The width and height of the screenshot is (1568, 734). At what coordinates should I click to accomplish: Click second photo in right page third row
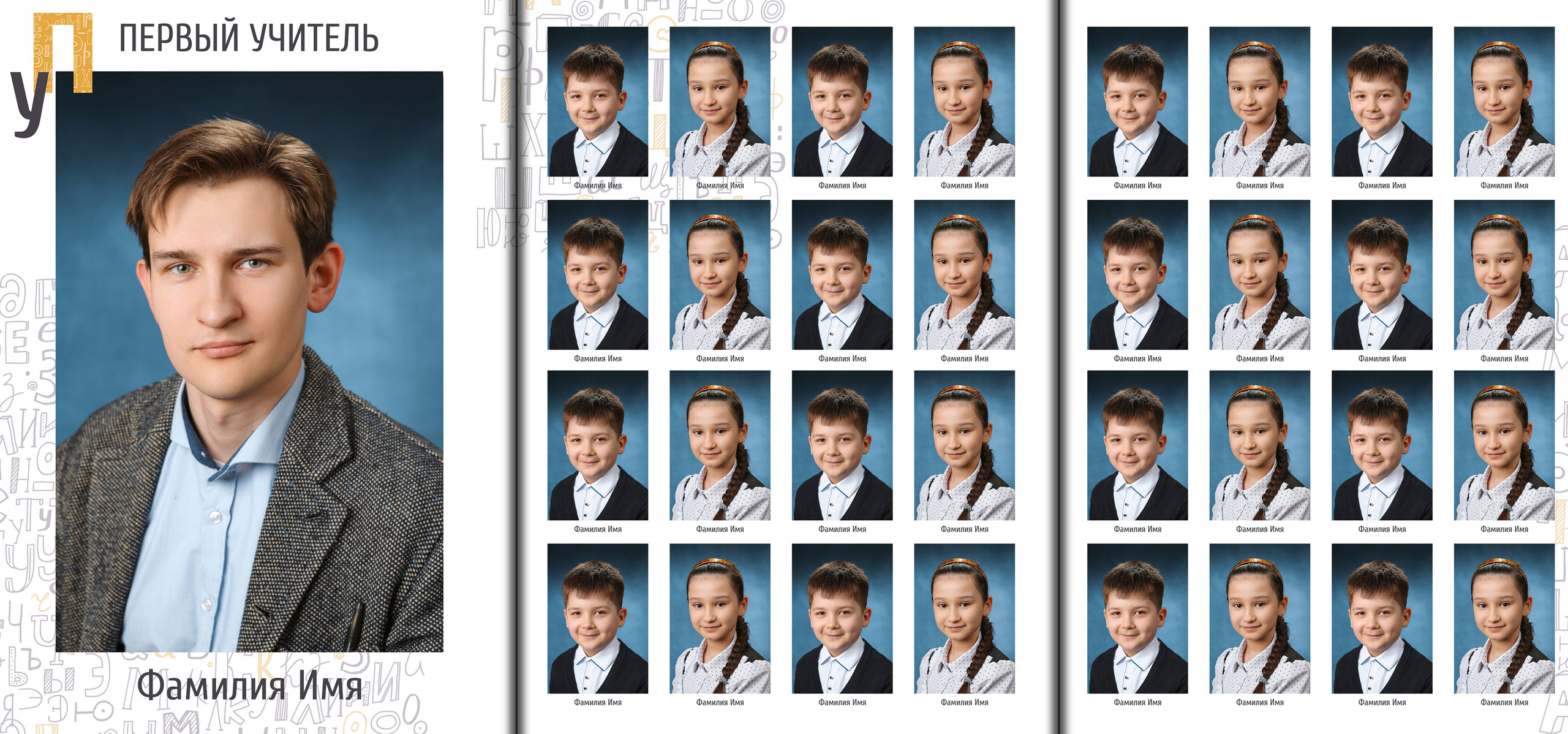point(1260,445)
